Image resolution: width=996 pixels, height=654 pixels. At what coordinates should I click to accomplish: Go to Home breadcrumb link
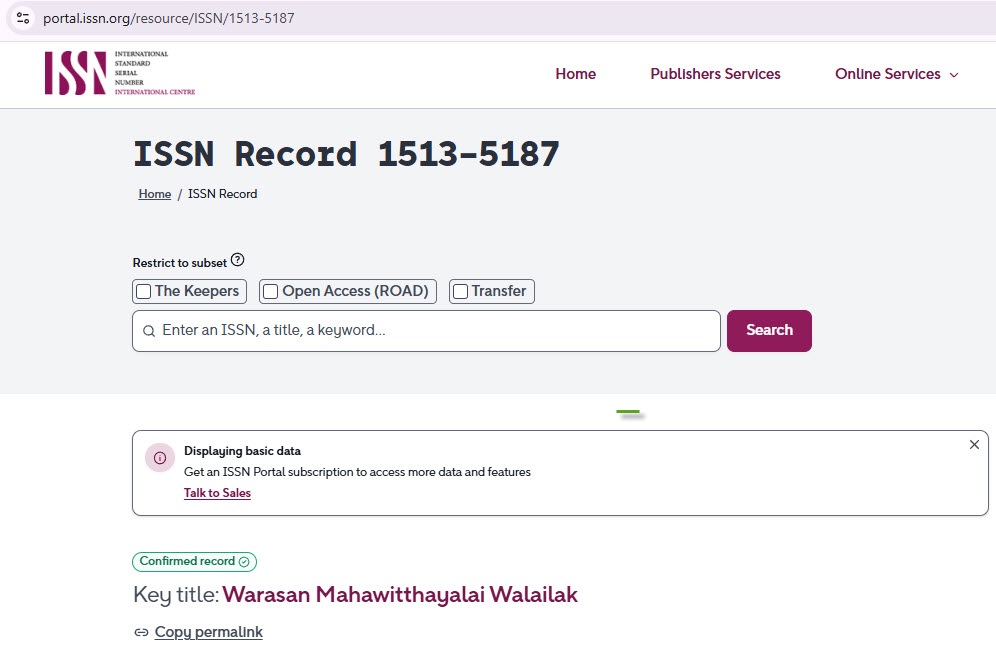155,194
